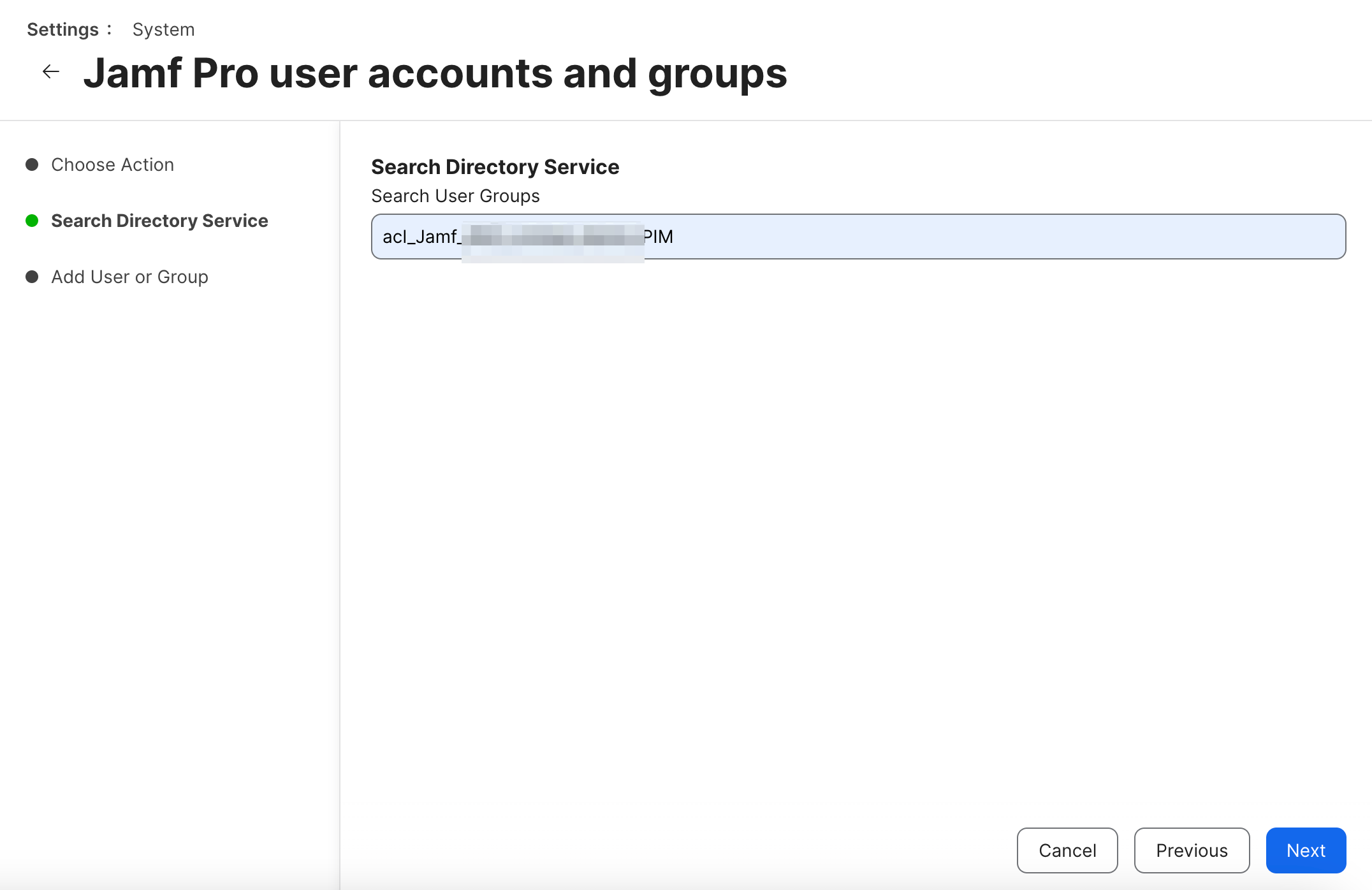This screenshot has height=890, width=1372.
Task: Click the 'Search Directory Service' heading
Action: pyautogui.click(x=495, y=167)
